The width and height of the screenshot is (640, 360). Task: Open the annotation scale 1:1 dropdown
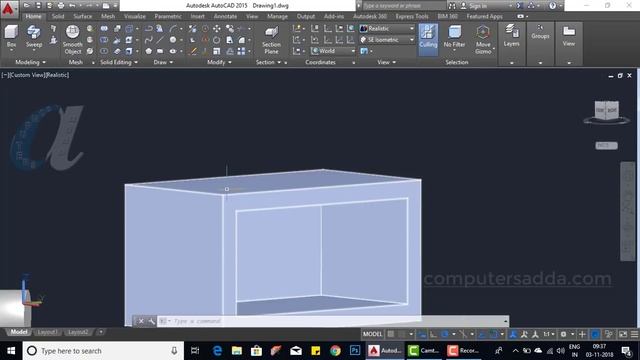[x=549, y=334]
